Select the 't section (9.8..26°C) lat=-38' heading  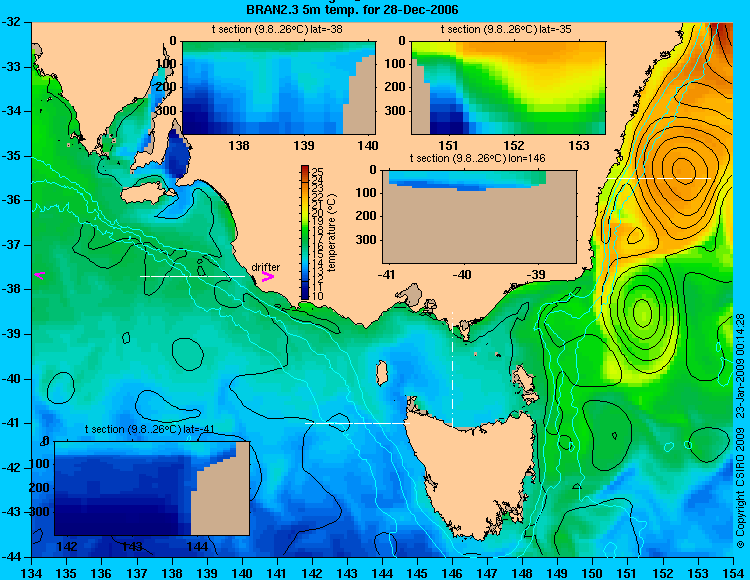coord(277,30)
